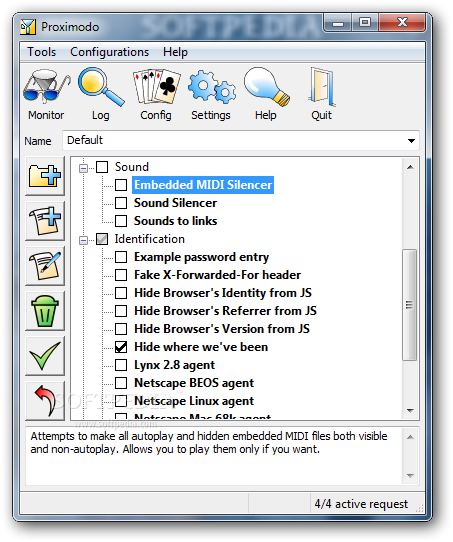Open the Help menu
Viewport: 453px width, 542px height.
click(175, 52)
